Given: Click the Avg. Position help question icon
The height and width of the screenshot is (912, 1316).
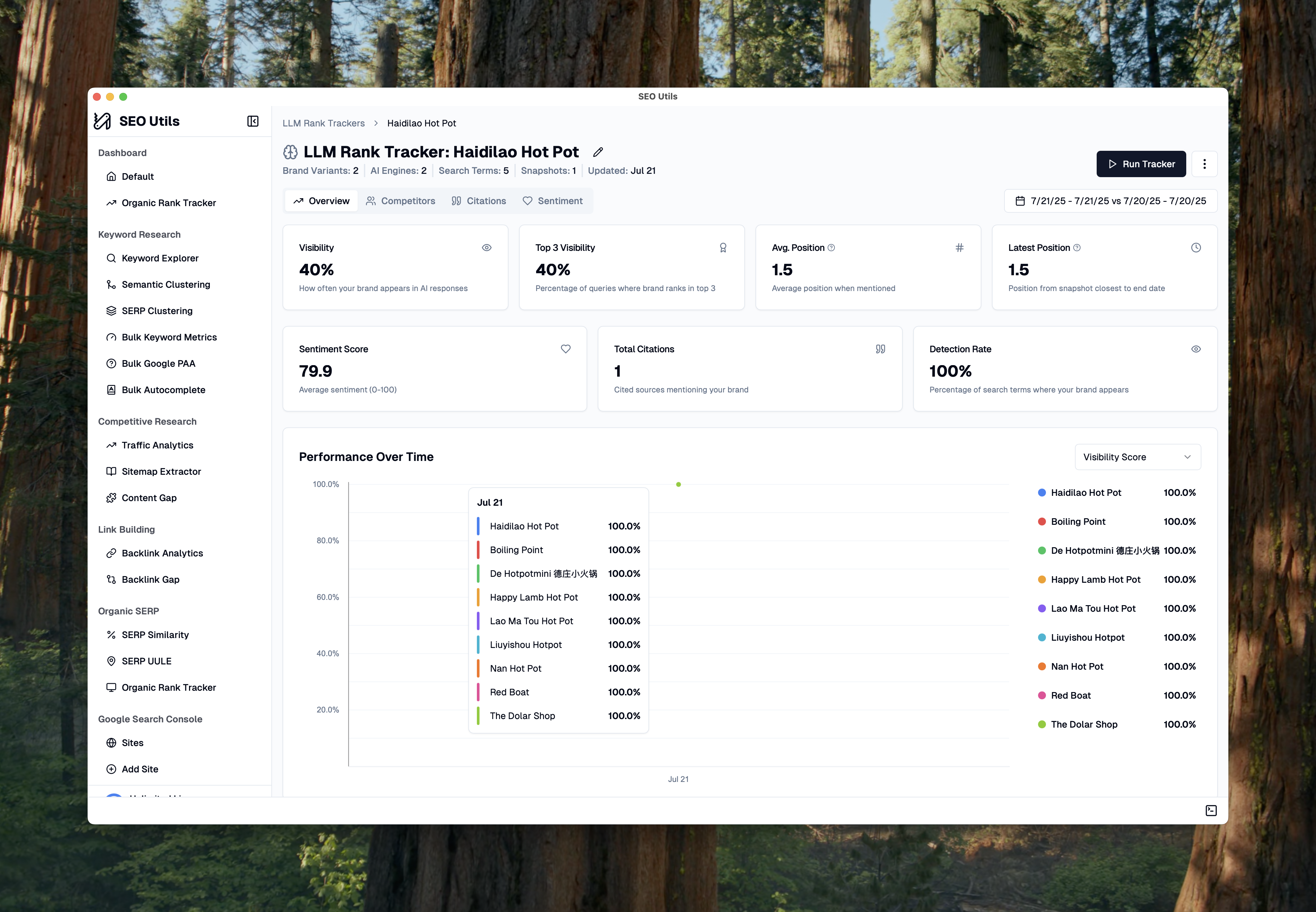Looking at the screenshot, I should coord(832,248).
